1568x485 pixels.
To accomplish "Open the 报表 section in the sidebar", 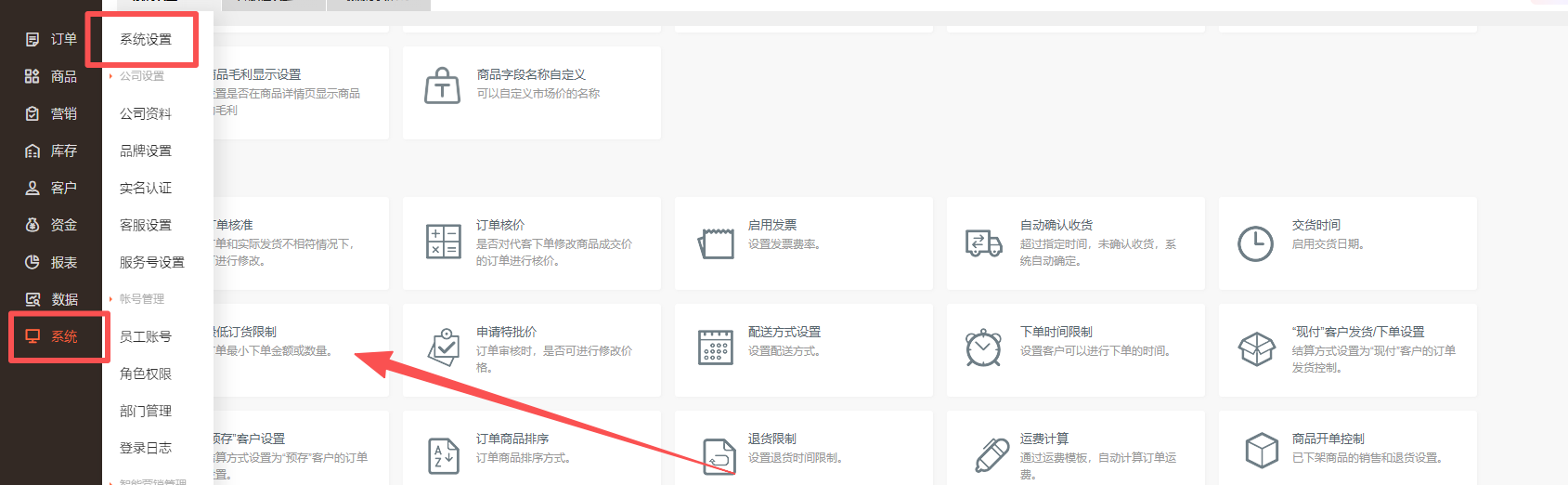I will (51, 262).
